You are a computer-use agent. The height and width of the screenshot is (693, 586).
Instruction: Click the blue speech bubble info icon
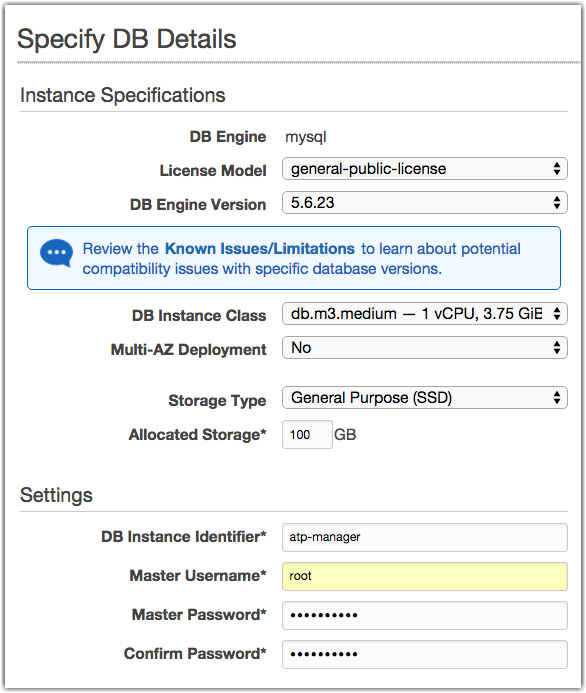[56, 253]
